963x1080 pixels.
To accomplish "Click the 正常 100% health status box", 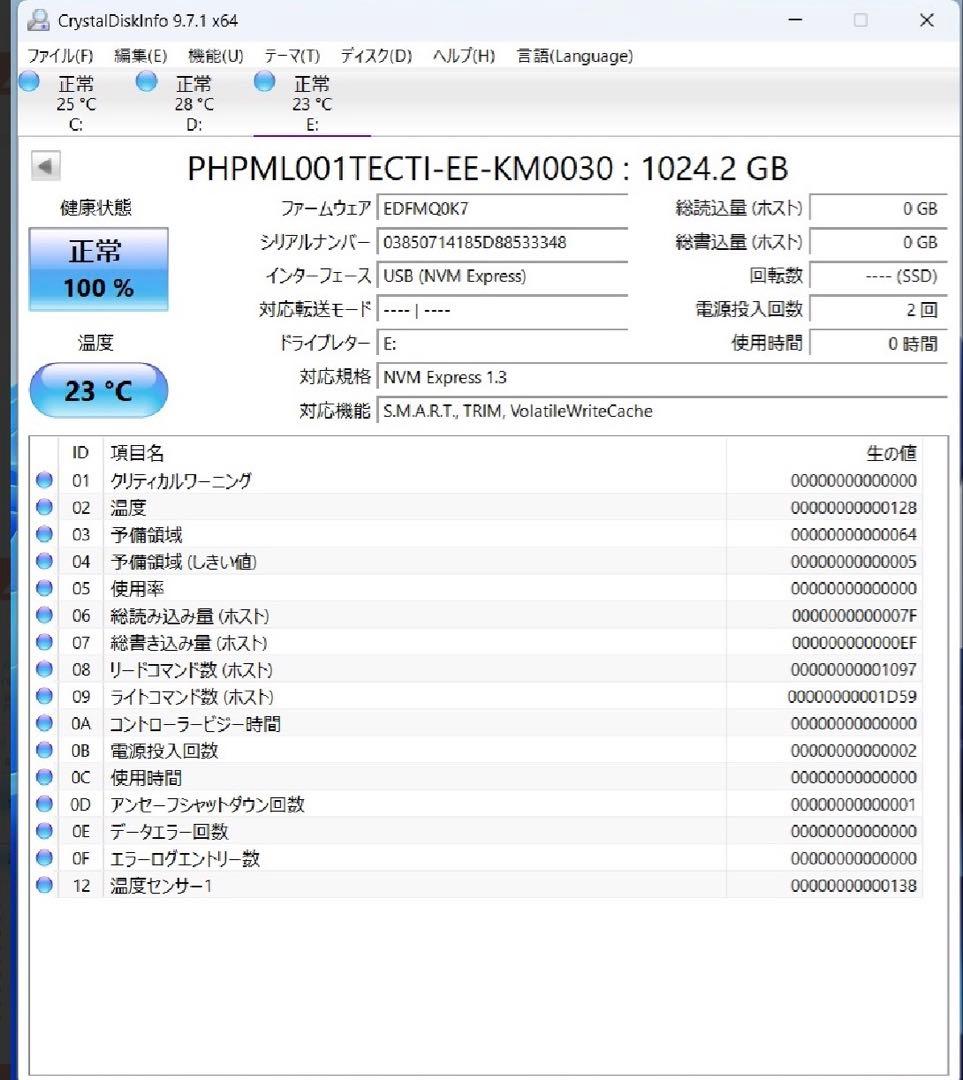I will (97, 269).
